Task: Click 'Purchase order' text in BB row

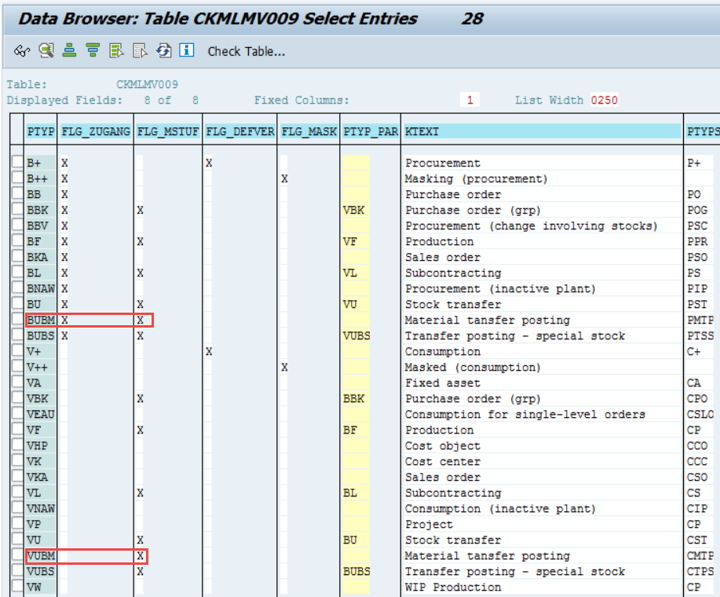Action: 453,194
